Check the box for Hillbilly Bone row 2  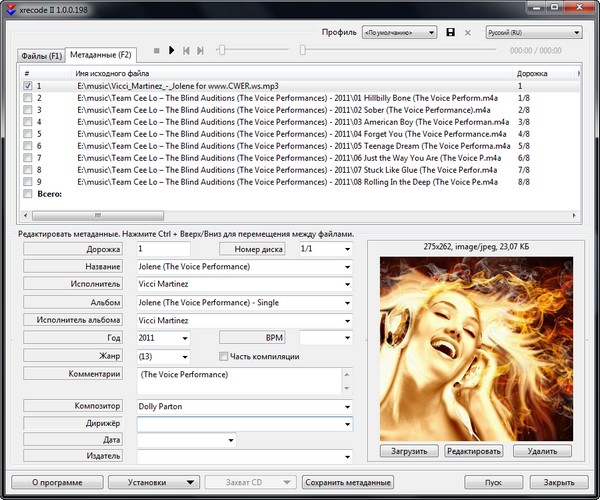click(27, 98)
